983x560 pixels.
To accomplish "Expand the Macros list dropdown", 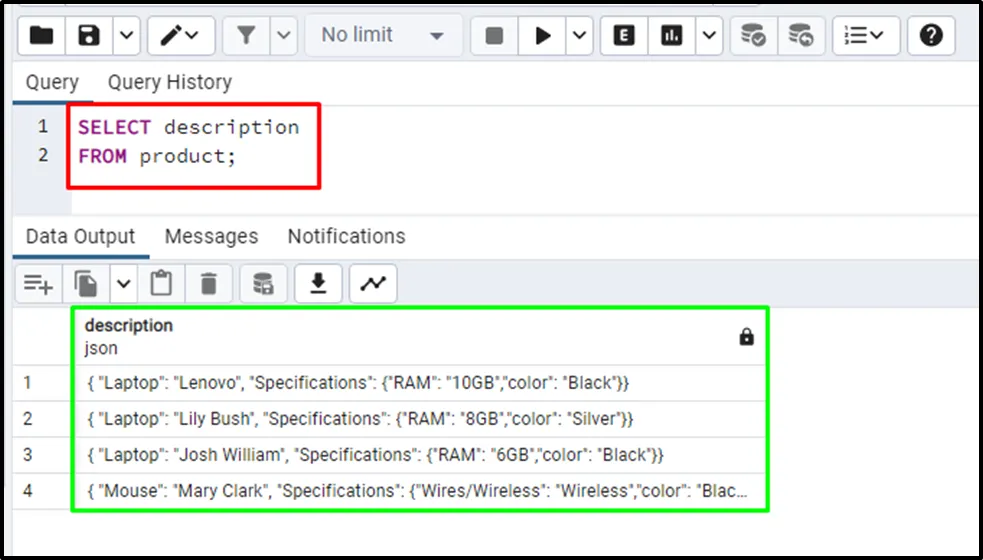I will [864, 36].
